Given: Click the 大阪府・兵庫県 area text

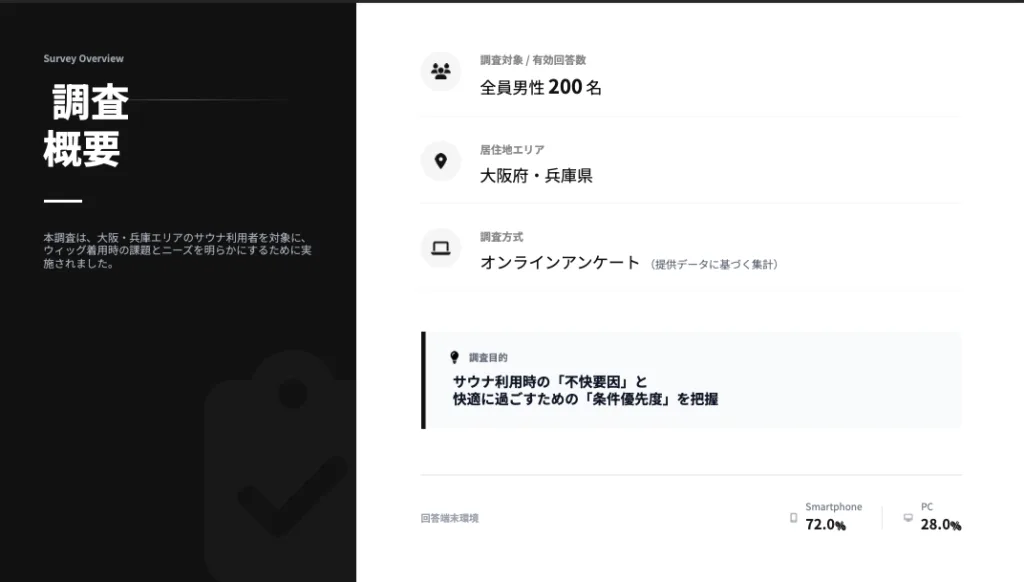Looking at the screenshot, I should click(536, 176).
